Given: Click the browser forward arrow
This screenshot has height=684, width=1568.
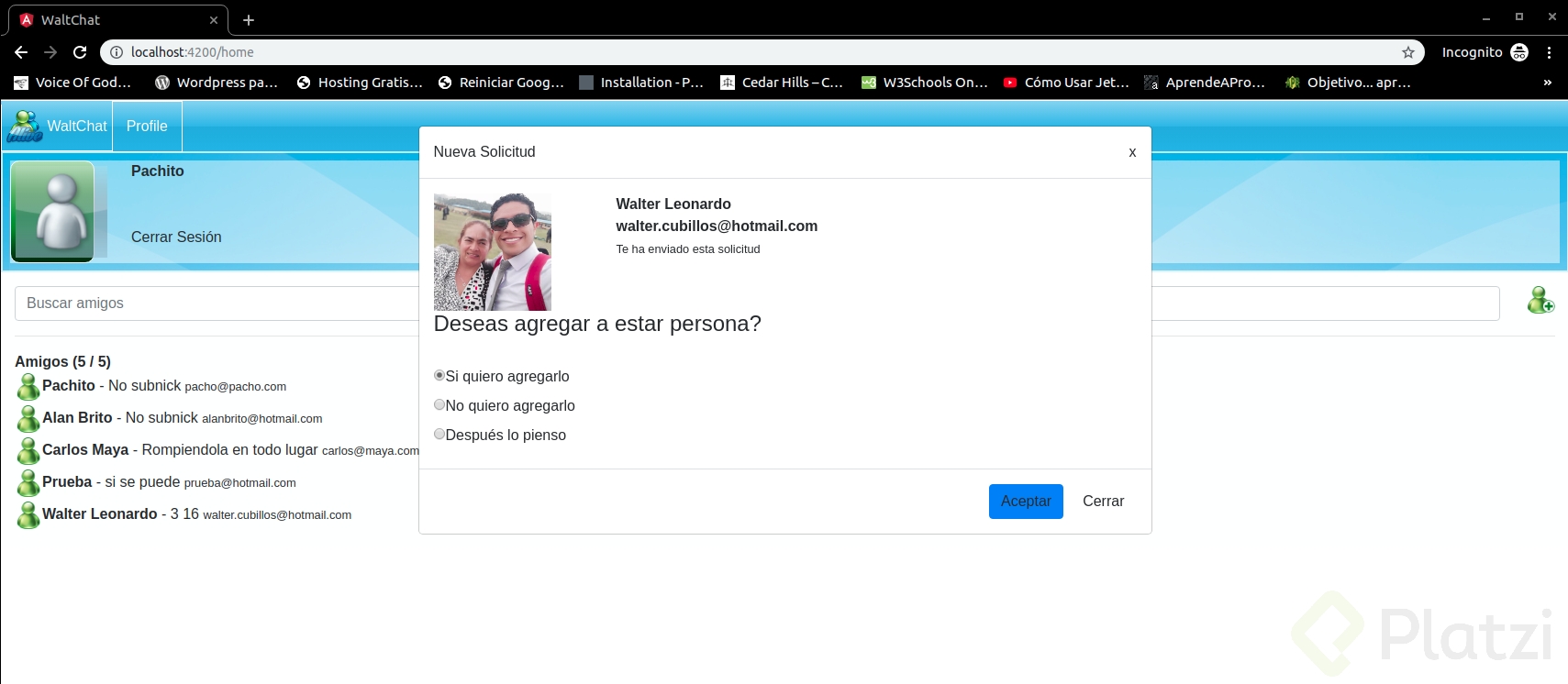Looking at the screenshot, I should (x=50, y=52).
